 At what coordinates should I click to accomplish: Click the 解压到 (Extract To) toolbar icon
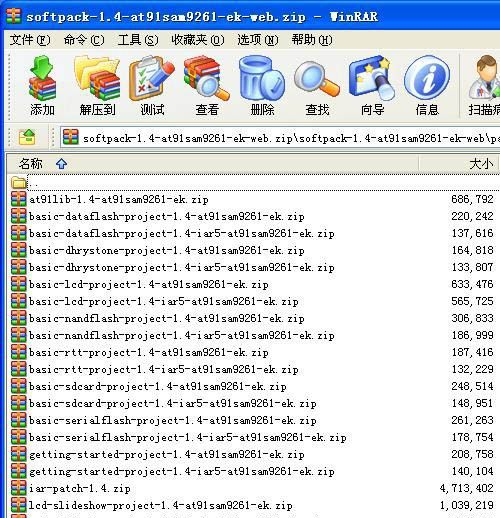(97, 86)
